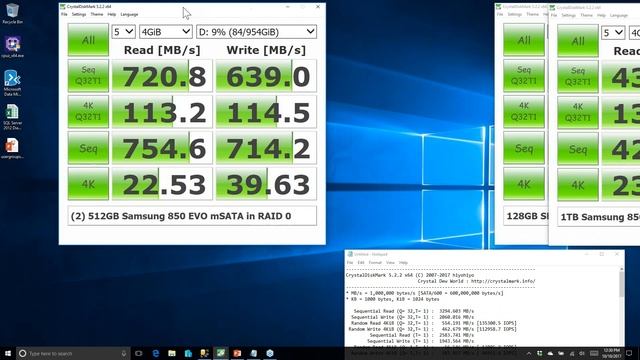Open the Recycle Bin desktop icon

coord(12,13)
